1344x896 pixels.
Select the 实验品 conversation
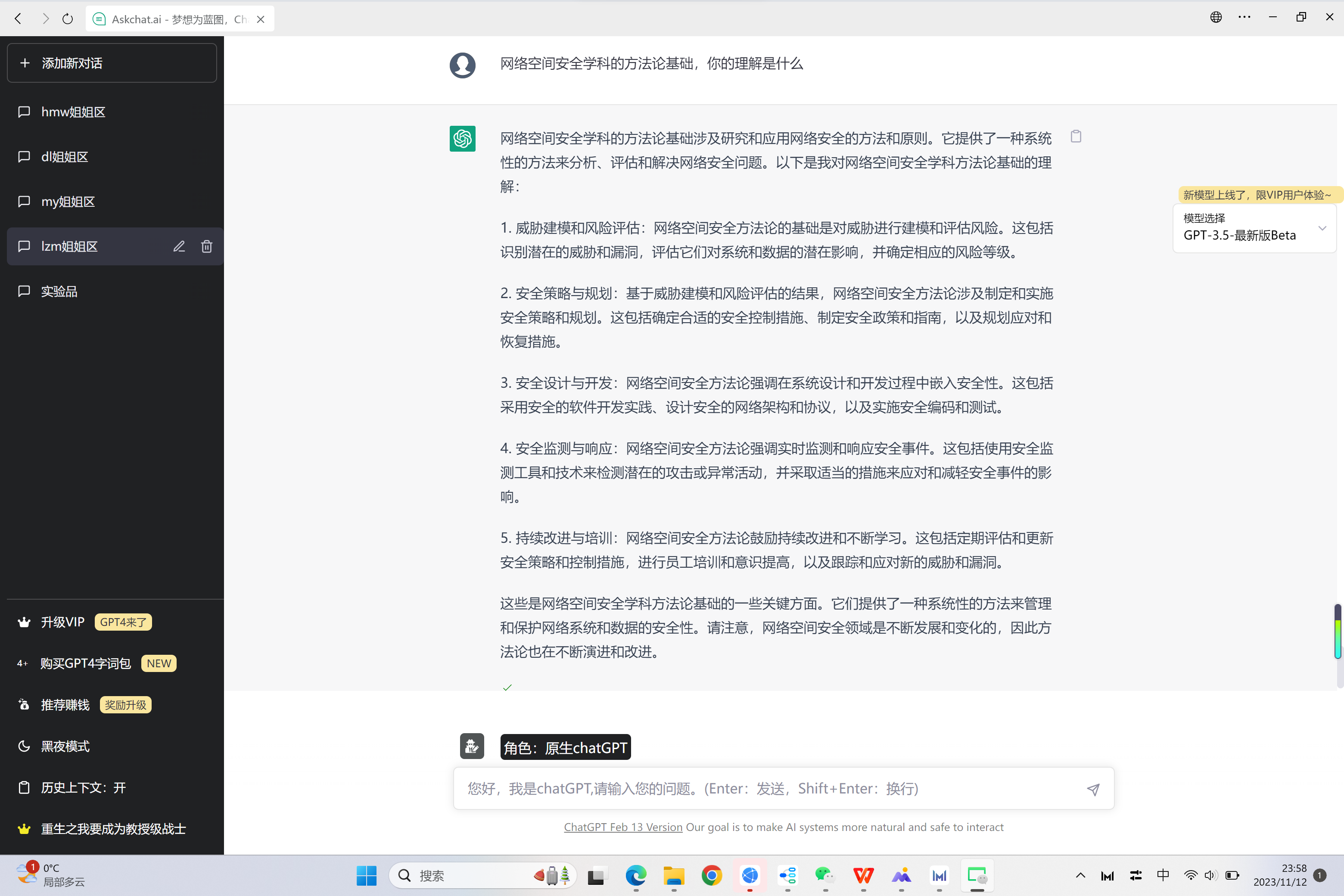59,292
